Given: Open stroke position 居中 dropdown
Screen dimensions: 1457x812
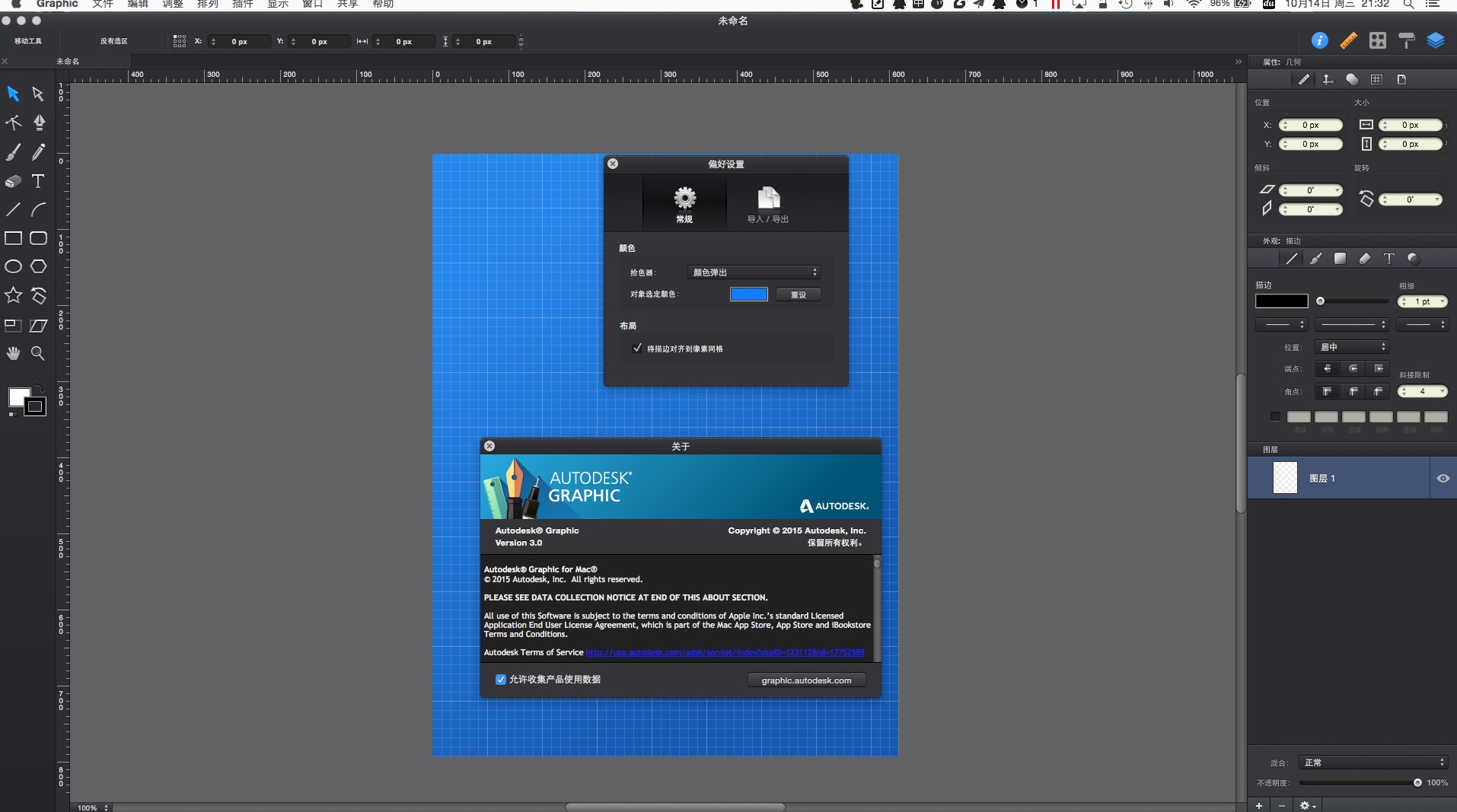Looking at the screenshot, I should (1353, 347).
